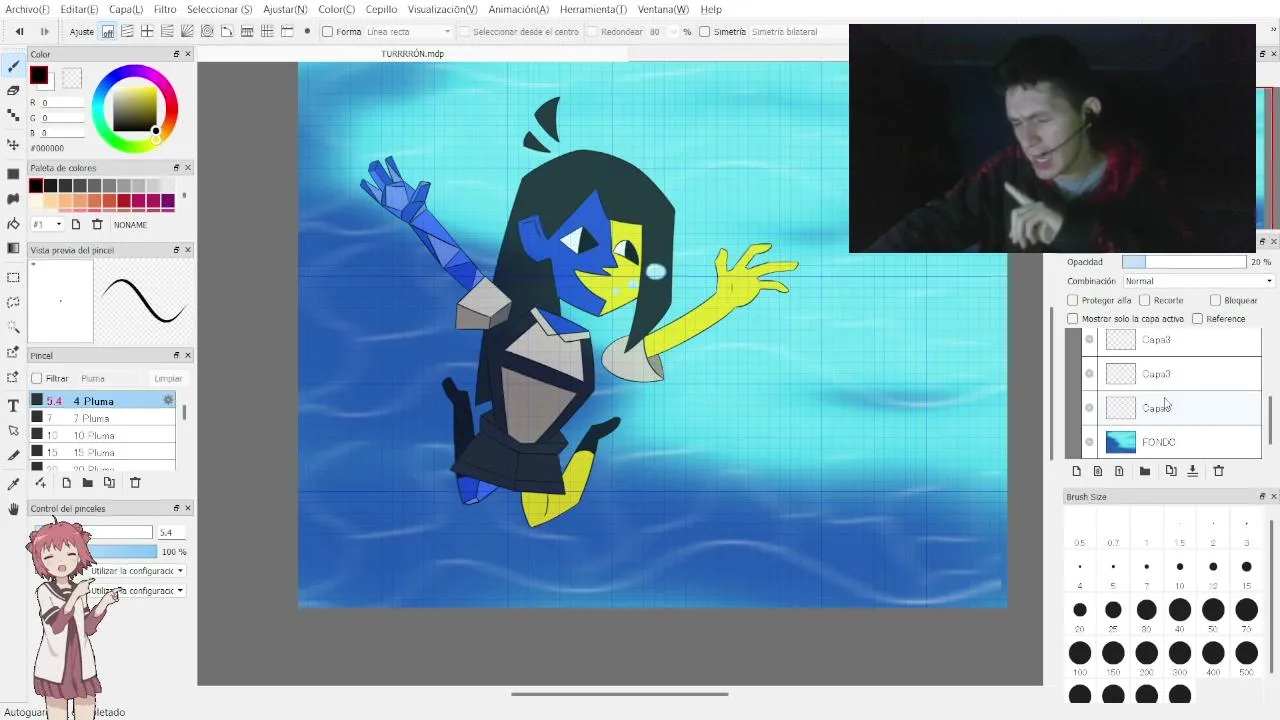The image size is (1280, 720).
Task: Open the Filtro menu
Action: [x=165, y=9]
